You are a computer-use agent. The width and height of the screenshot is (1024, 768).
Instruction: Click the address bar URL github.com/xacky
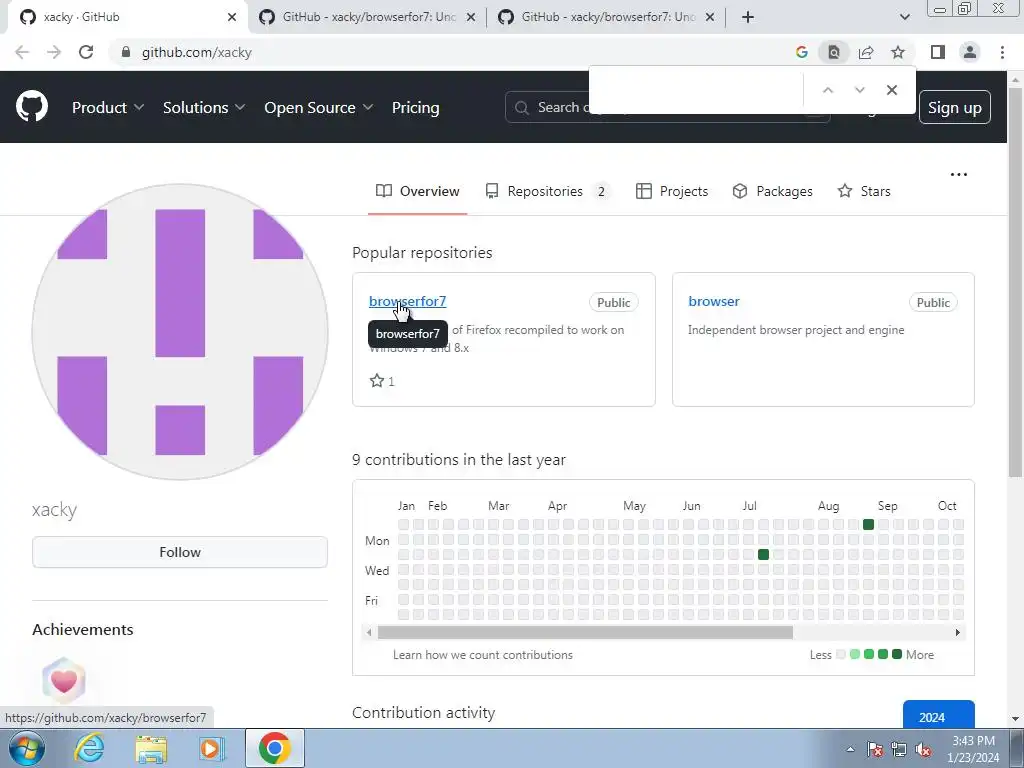point(197,52)
